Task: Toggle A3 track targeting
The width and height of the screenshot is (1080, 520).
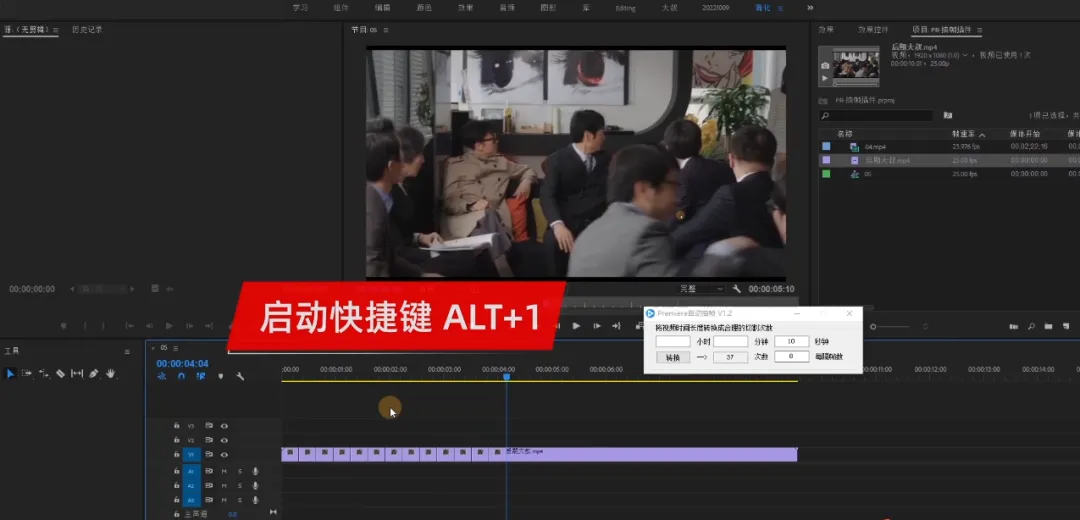Action: (x=191, y=500)
